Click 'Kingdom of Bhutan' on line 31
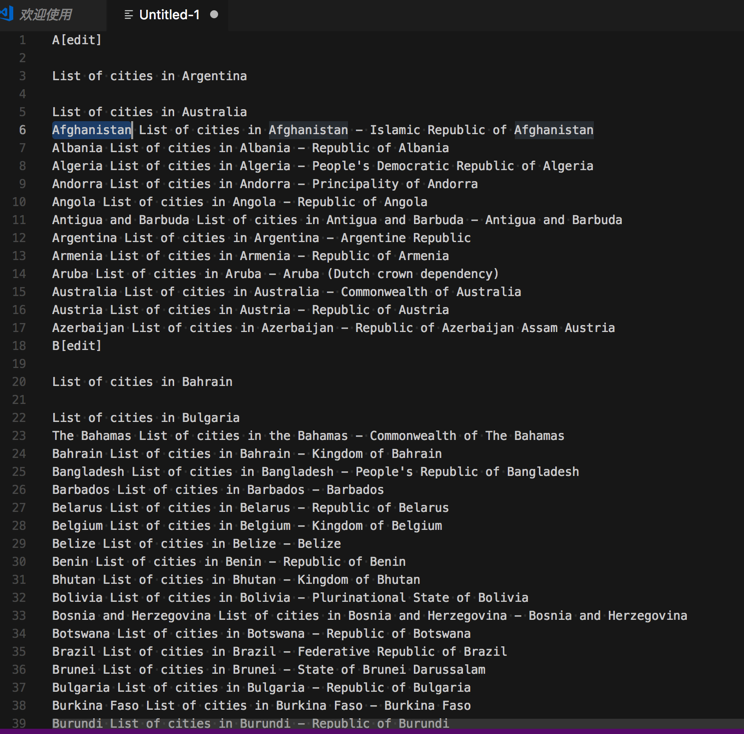The height and width of the screenshot is (734, 744). pyautogui.click(x=359, y=580)
